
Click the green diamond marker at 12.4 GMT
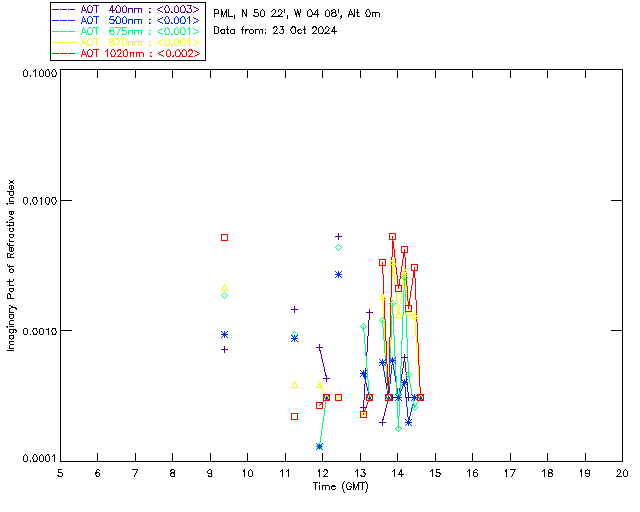(x=338, y=248)
